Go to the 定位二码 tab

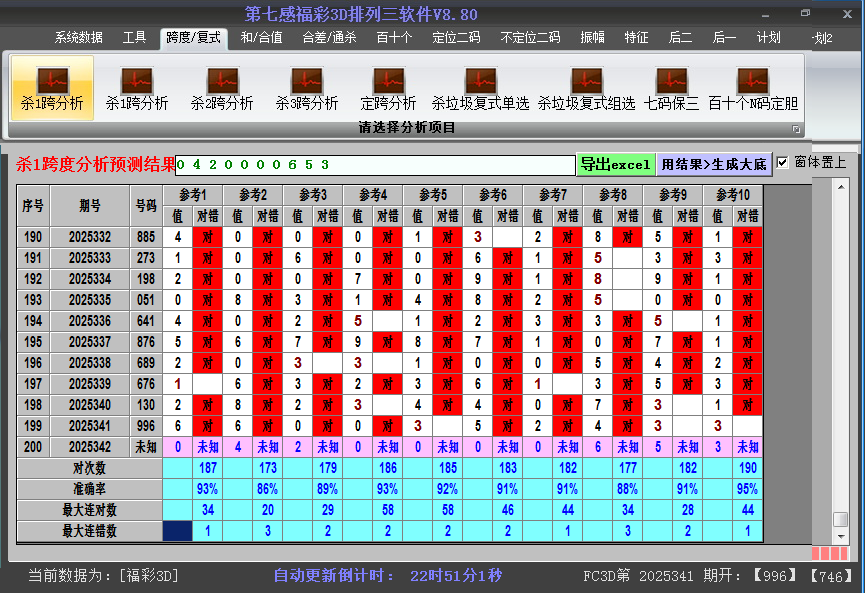(456, 38)
